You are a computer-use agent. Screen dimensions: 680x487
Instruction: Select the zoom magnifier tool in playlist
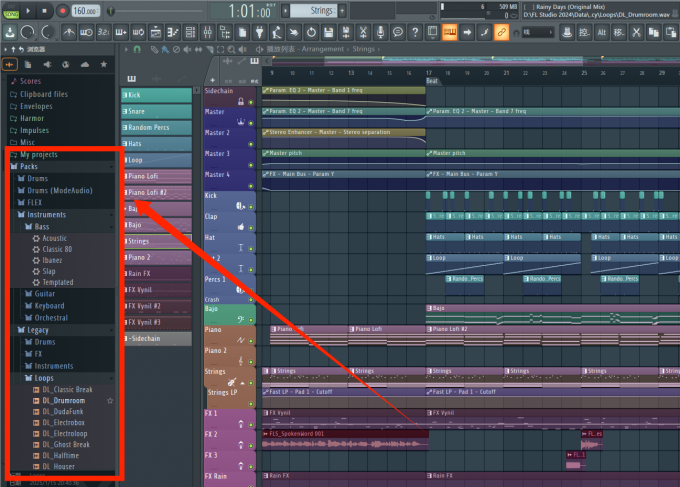point(232,49)
